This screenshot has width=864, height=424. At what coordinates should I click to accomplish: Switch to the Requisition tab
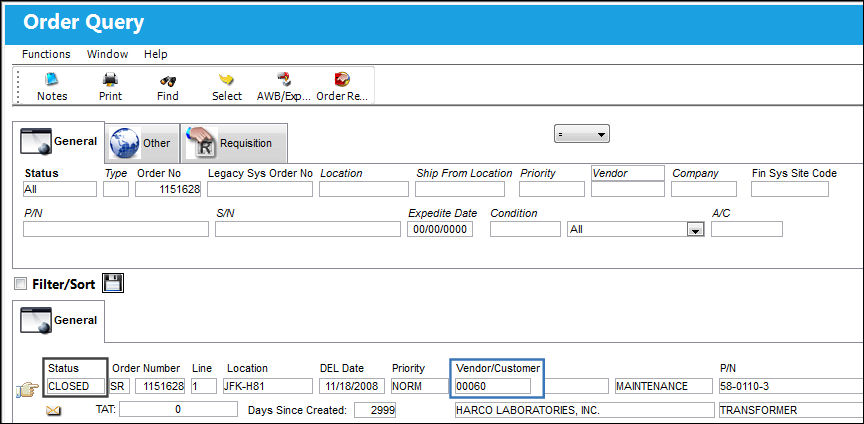click(234, 143)
